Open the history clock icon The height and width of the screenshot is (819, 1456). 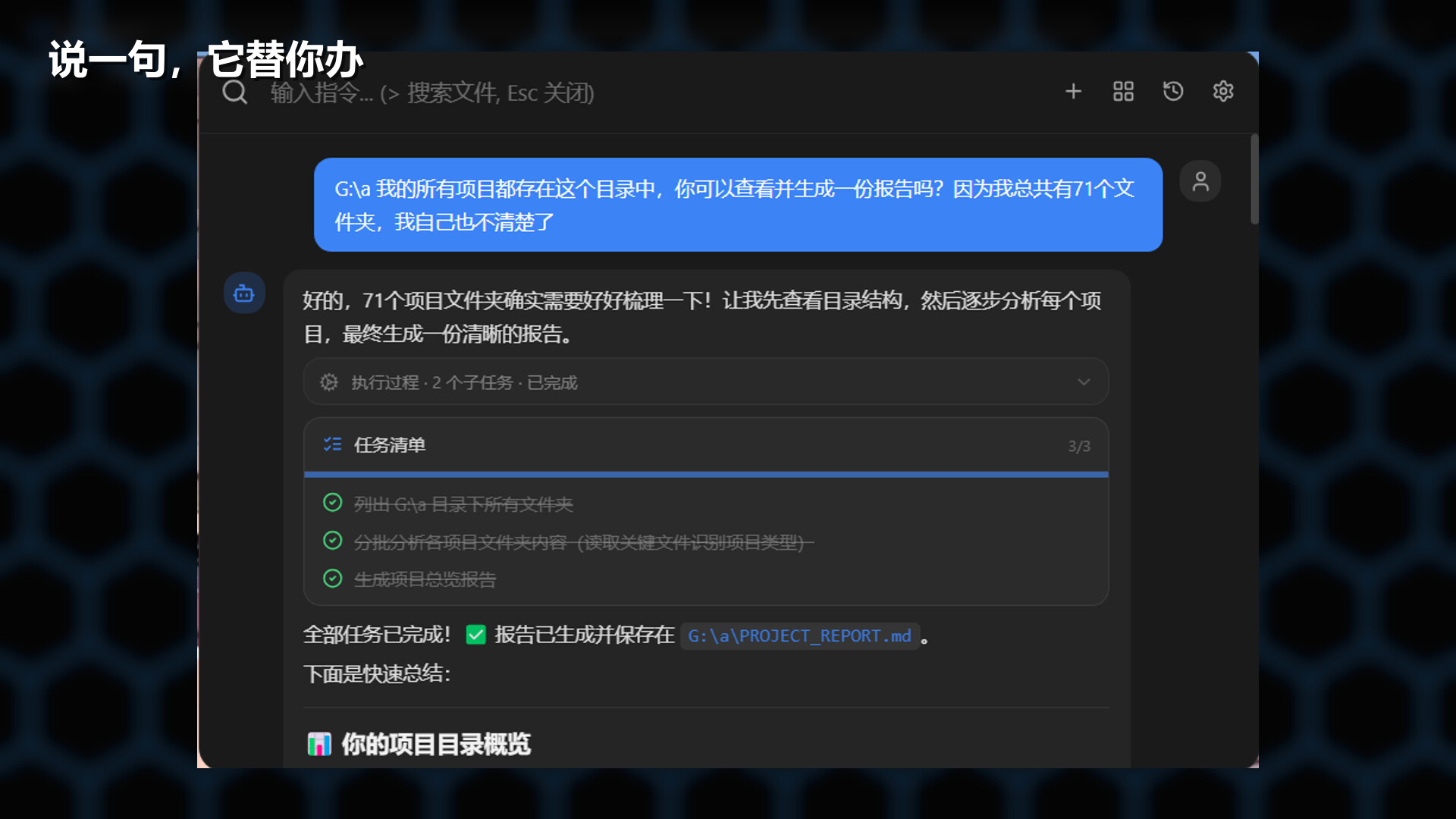point(1173,92)
